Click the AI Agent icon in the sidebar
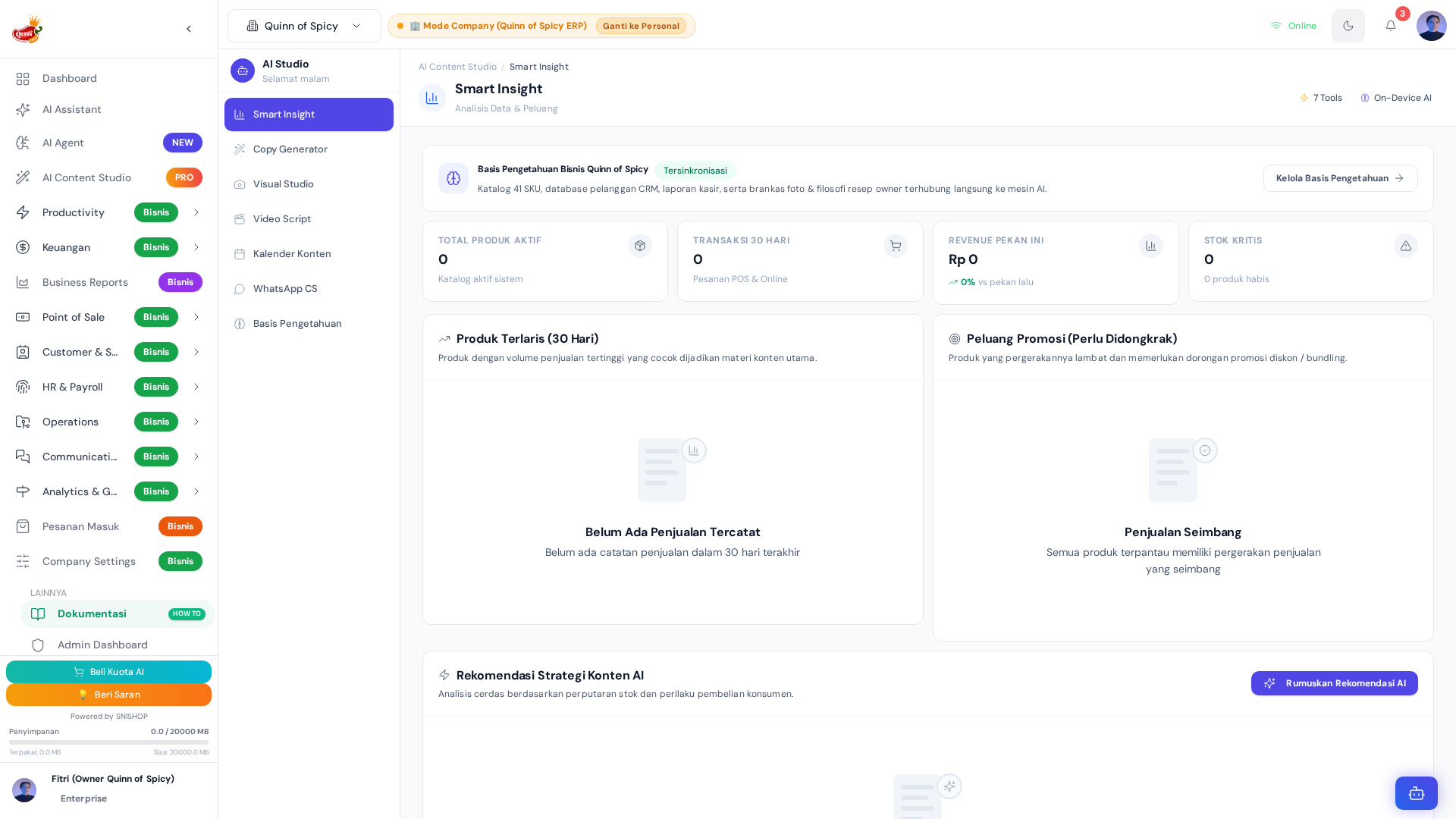 23,143
